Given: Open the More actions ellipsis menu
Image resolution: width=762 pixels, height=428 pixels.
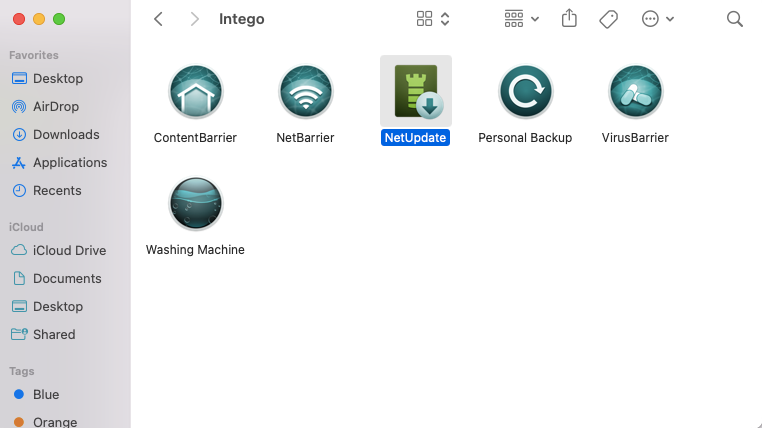Looking at the screenshot, I should point(658,19).
